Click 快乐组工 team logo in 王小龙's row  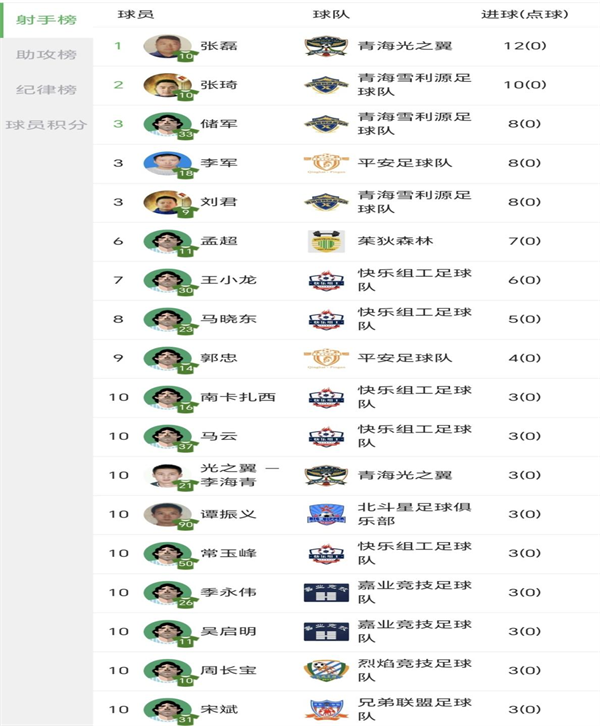pyautogui.click(x=326, y=280)
